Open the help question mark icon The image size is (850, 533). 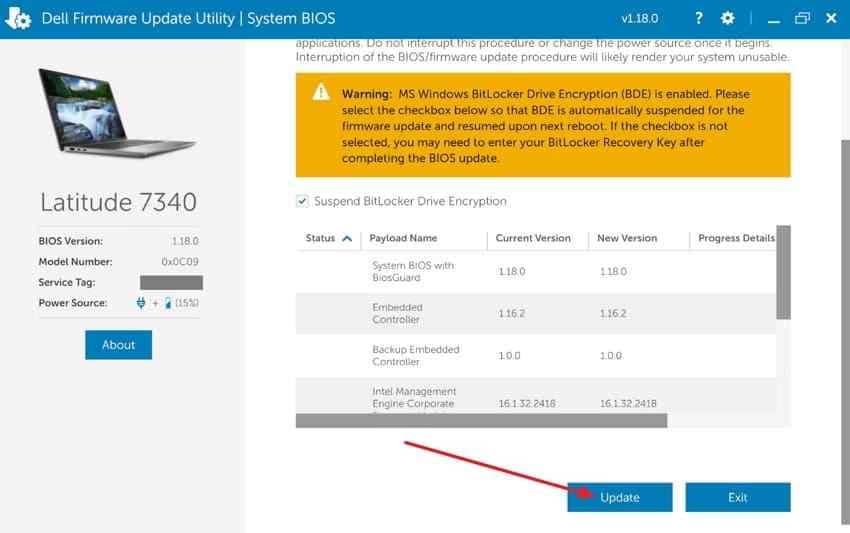[699, 18]
